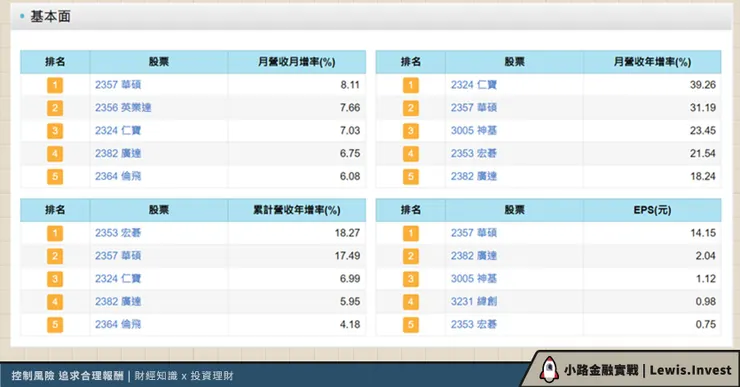
Task: Click the 基本面 section title
Action: [x=50, y=17]
